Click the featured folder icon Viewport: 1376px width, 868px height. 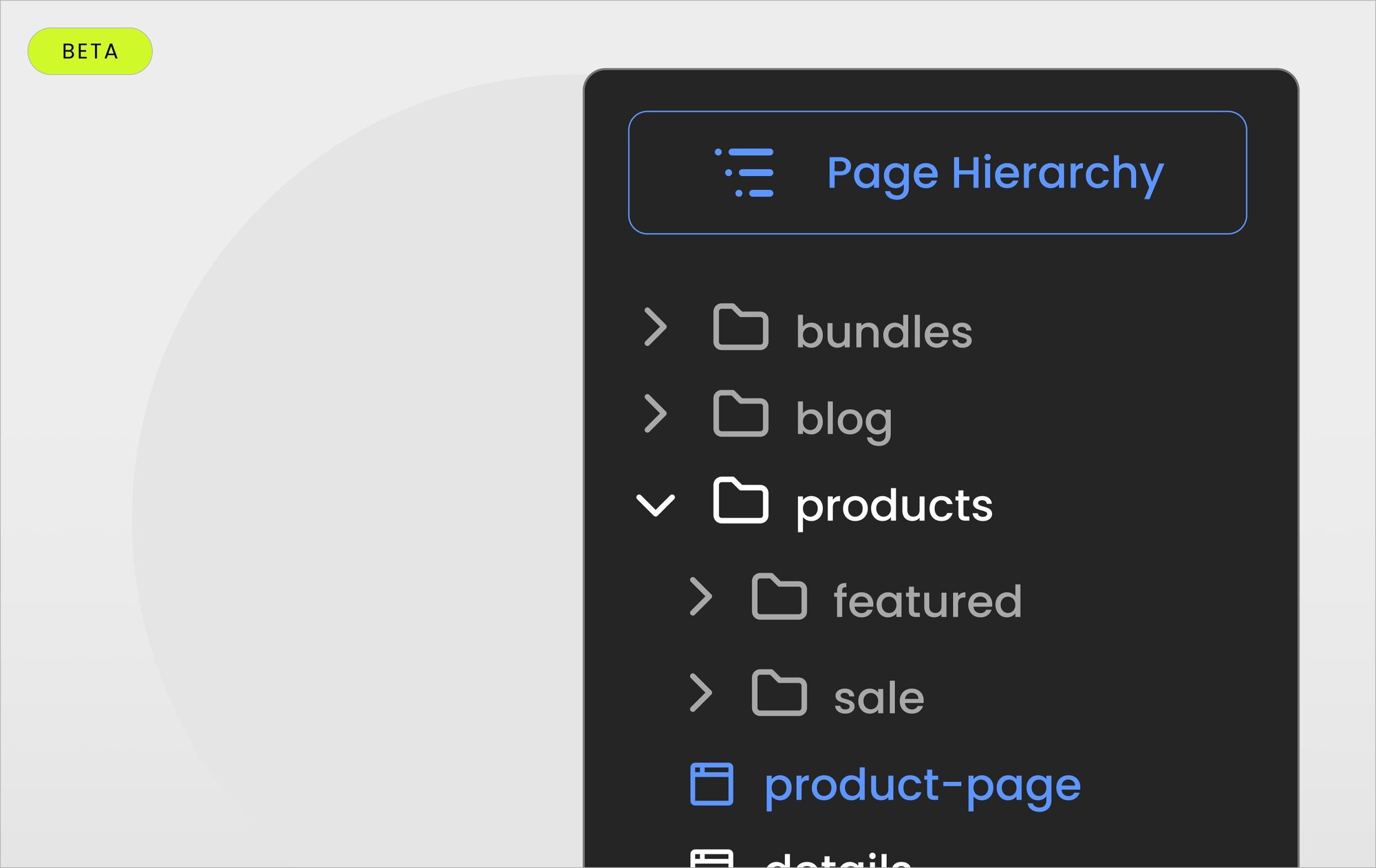pyautogui.click(x=779, y=596)
